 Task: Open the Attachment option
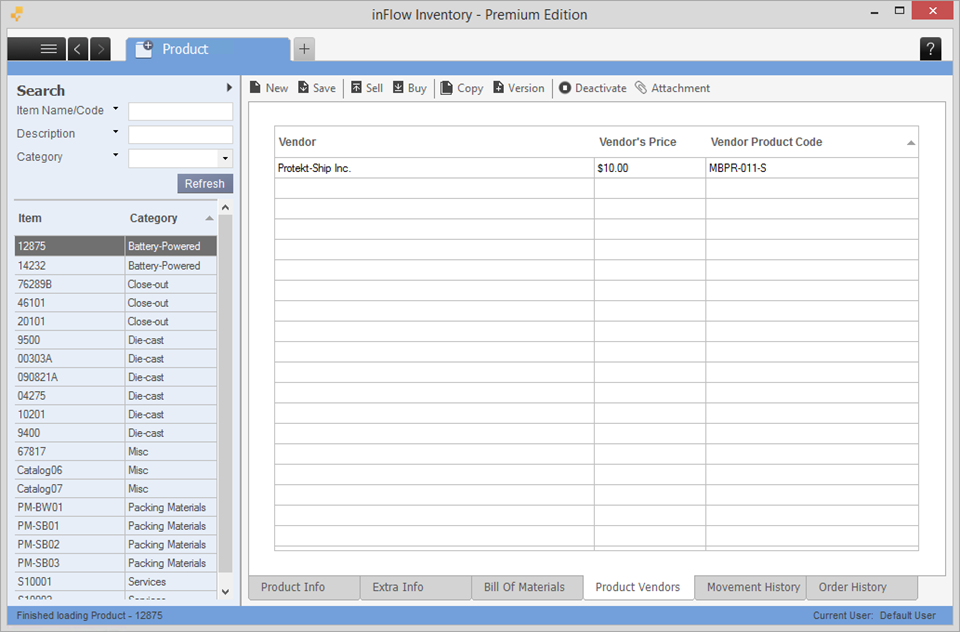tap(672, 88)
